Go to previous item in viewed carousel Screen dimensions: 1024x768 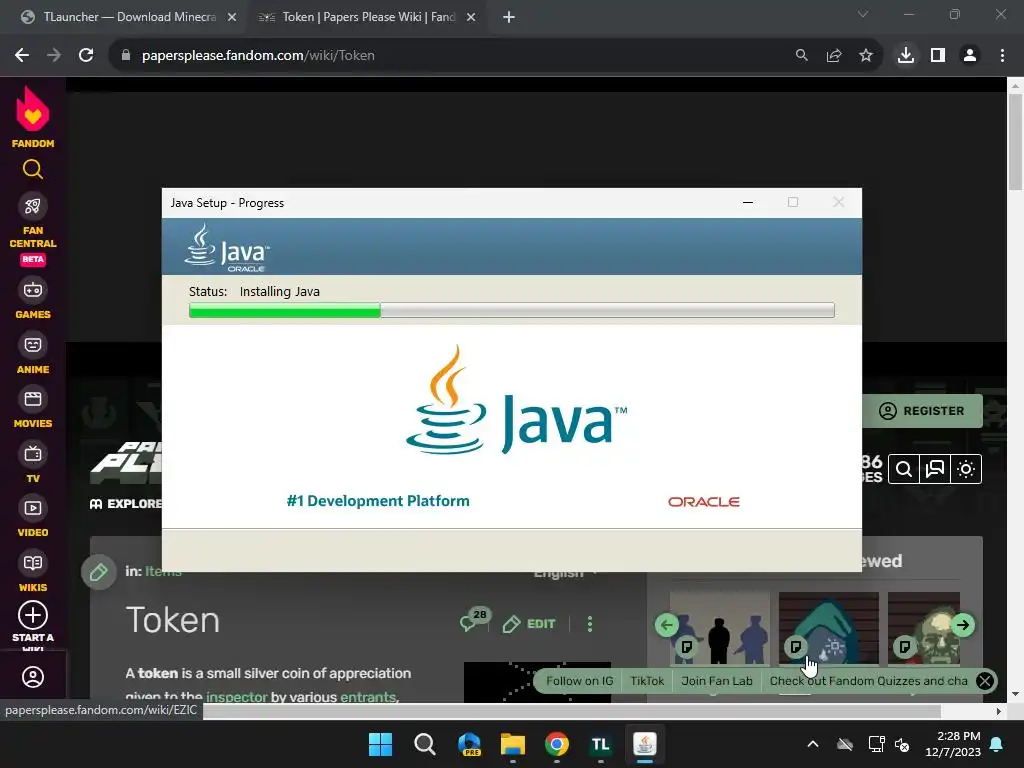(x=667, y=625)
